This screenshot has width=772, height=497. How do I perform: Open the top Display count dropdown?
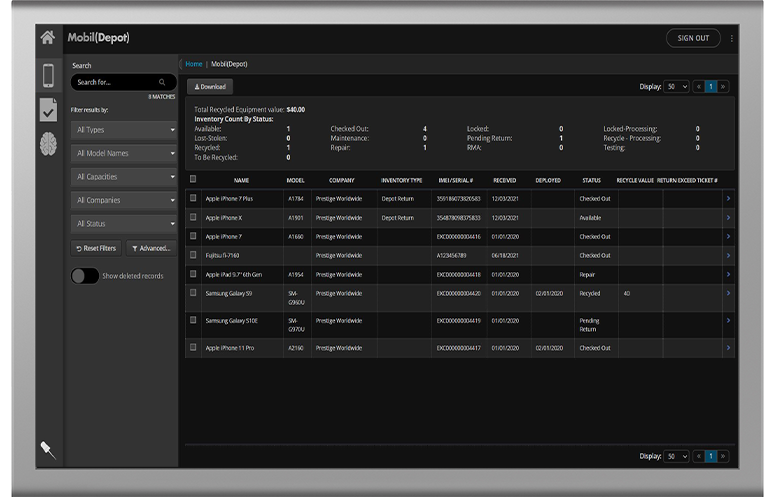(x=676, y=87)
